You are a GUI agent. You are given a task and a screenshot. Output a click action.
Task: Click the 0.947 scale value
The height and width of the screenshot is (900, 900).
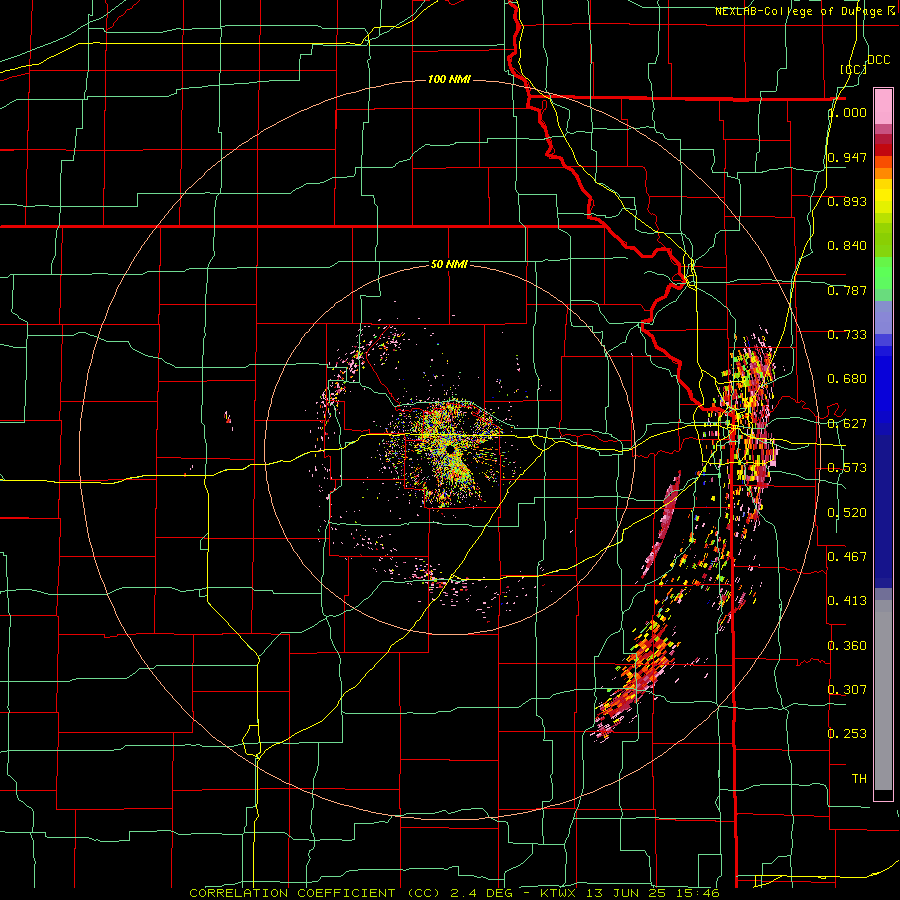pos(847,157)
